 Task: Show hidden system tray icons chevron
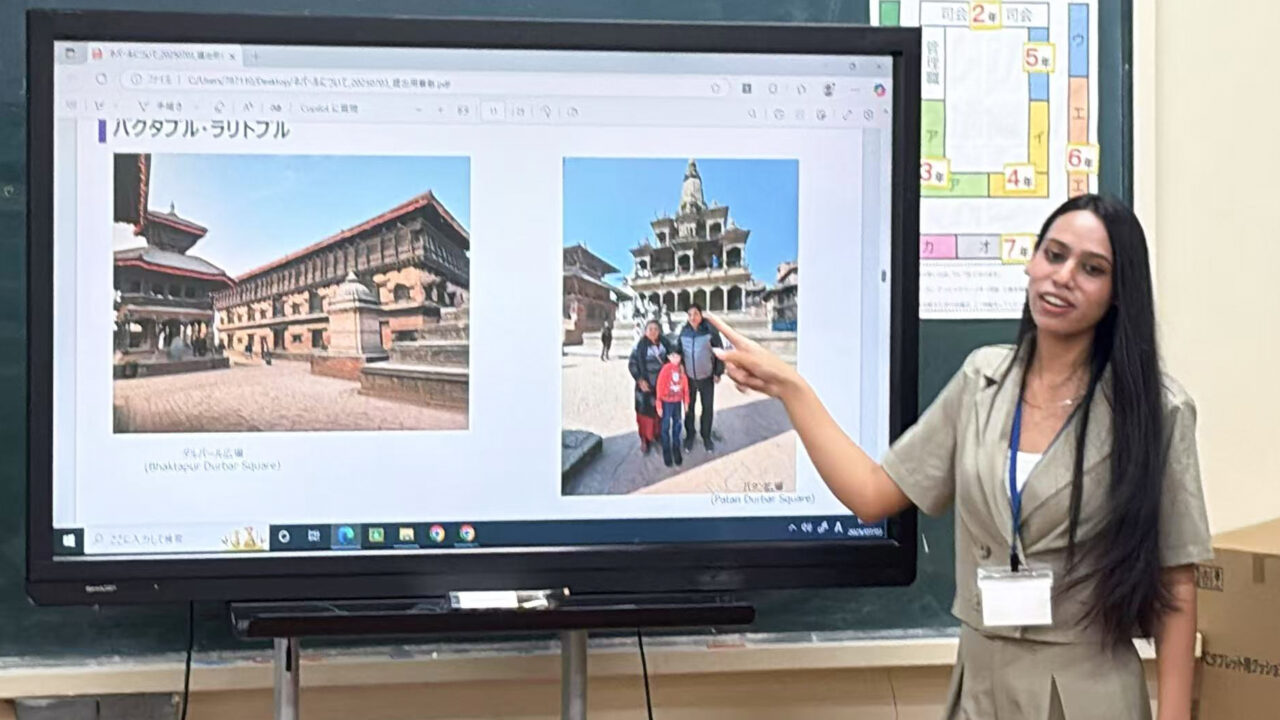(793, 527)
